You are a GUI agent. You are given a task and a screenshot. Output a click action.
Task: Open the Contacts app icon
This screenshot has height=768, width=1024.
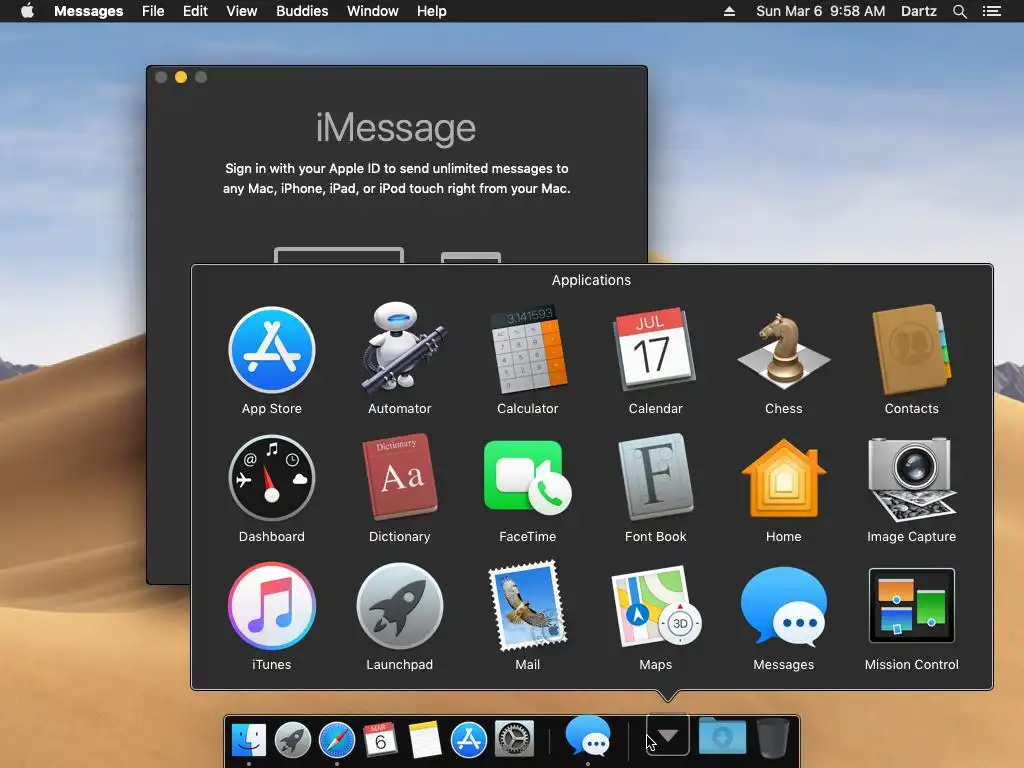coord(912,349)
